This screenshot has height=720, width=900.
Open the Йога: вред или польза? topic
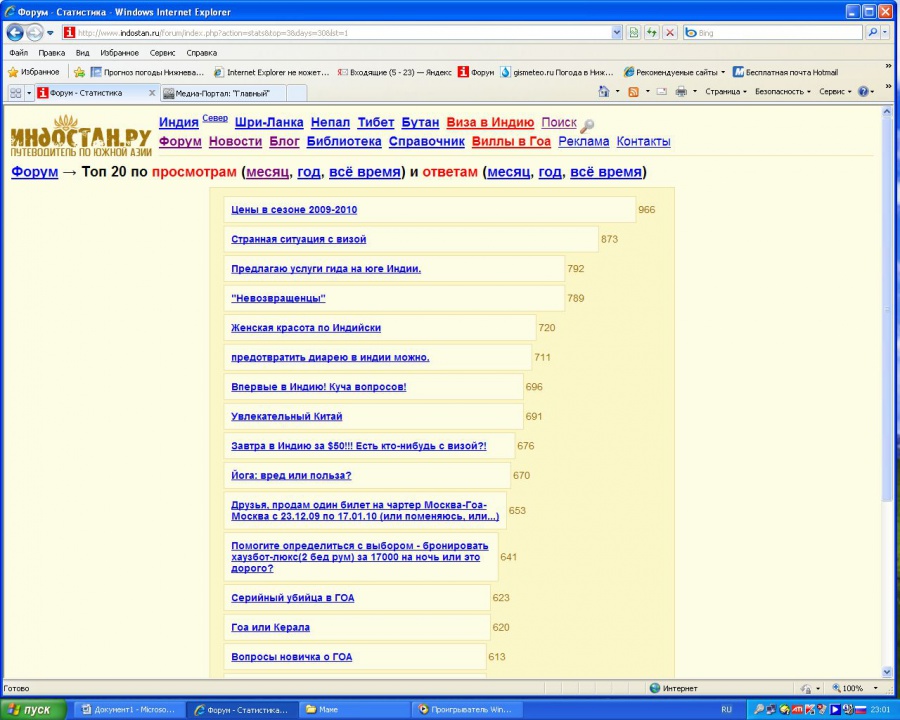(x=291, y=475)
